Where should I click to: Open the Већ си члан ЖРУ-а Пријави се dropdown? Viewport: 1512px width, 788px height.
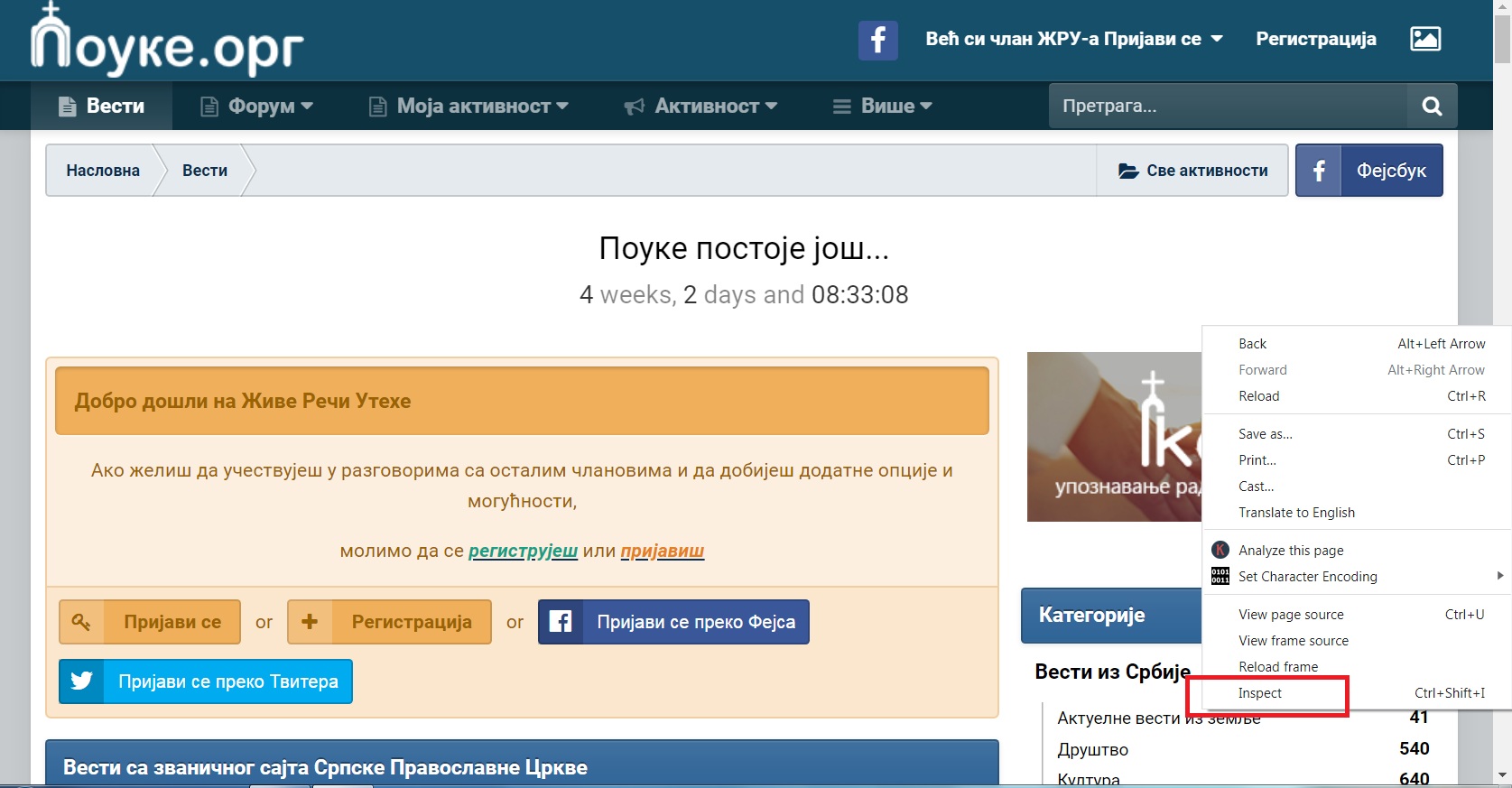[1074, 39]
